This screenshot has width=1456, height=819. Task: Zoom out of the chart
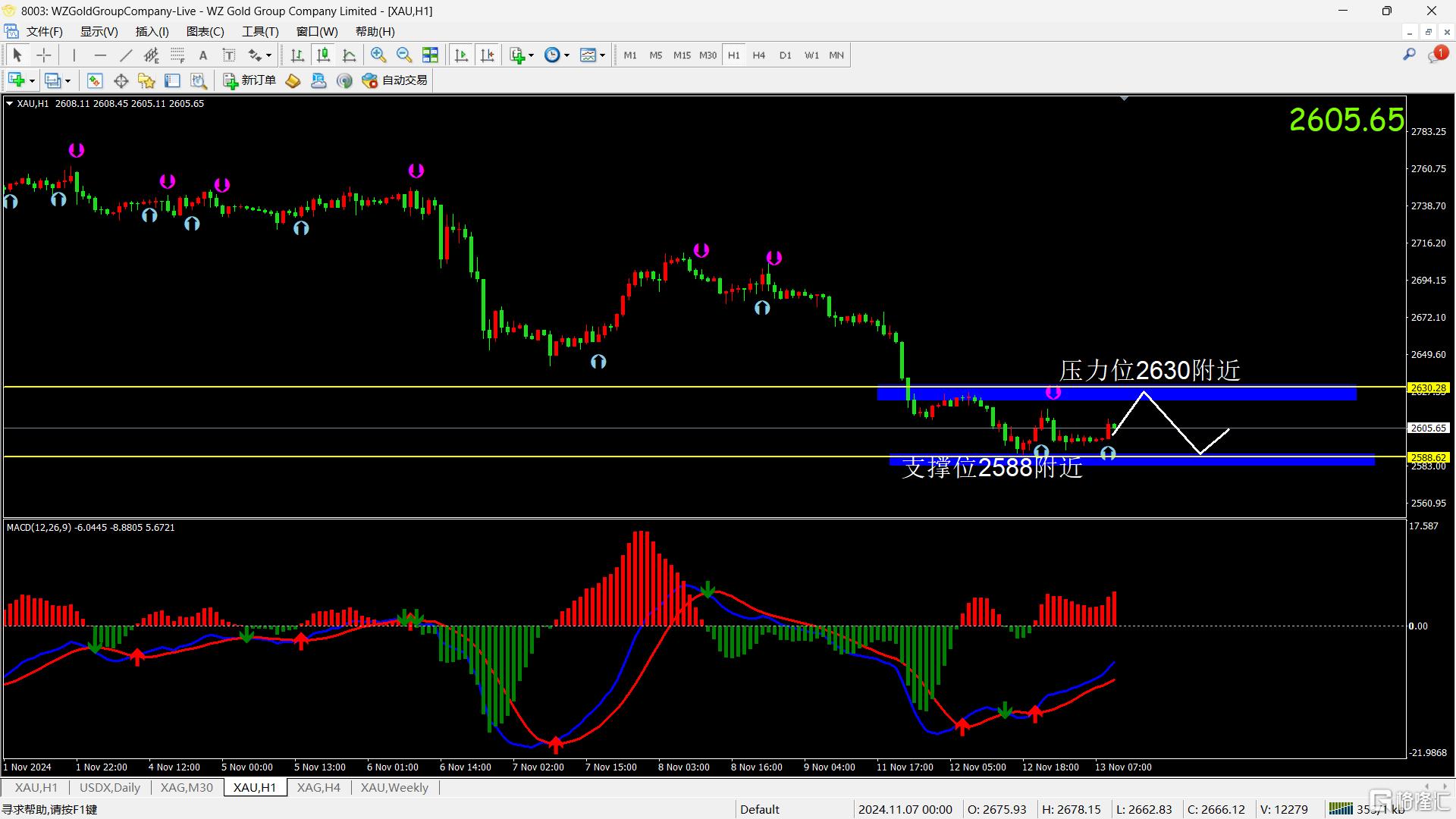coord(404,55)
